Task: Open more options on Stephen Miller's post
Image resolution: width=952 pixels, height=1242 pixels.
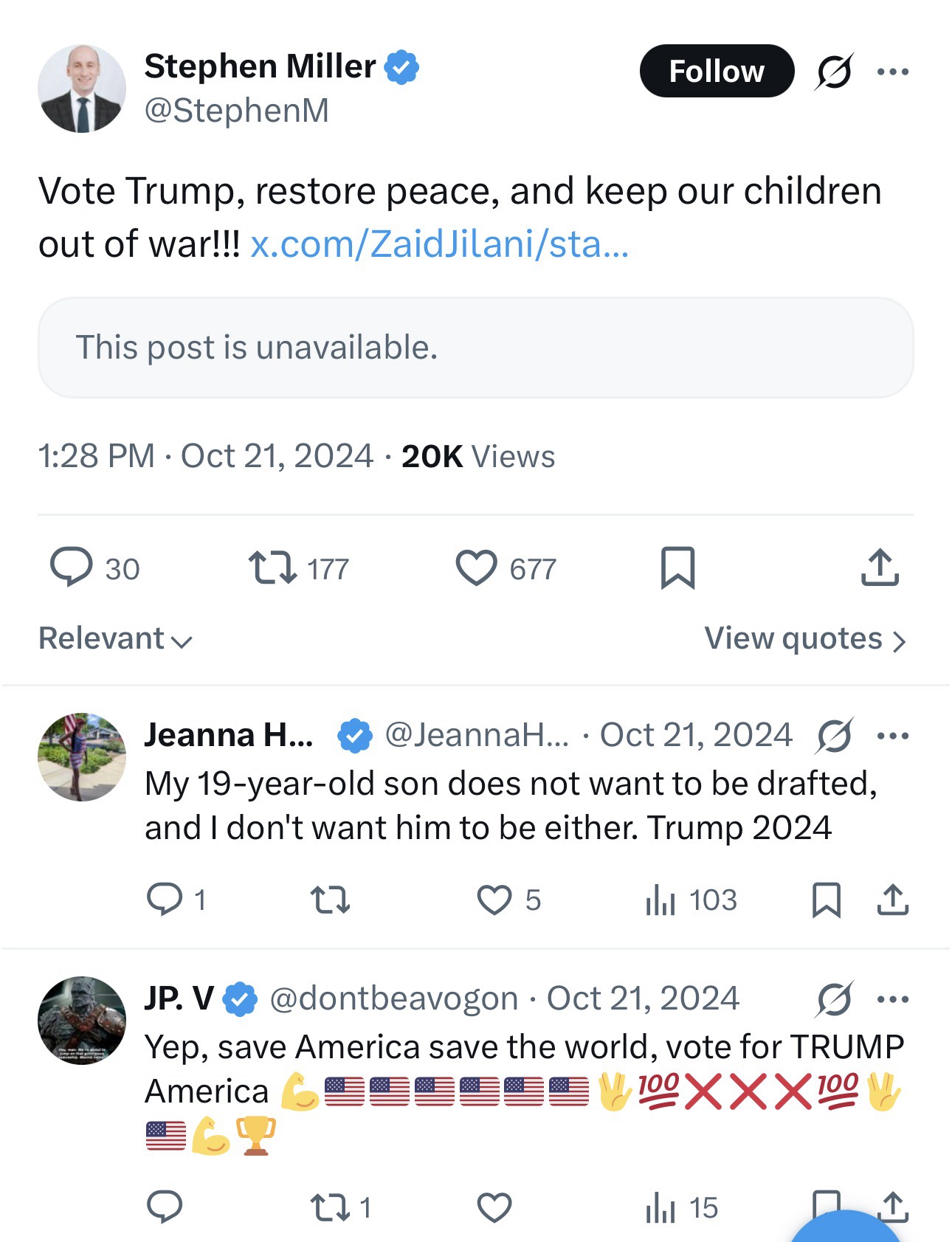Action: (x=893, y=72)
